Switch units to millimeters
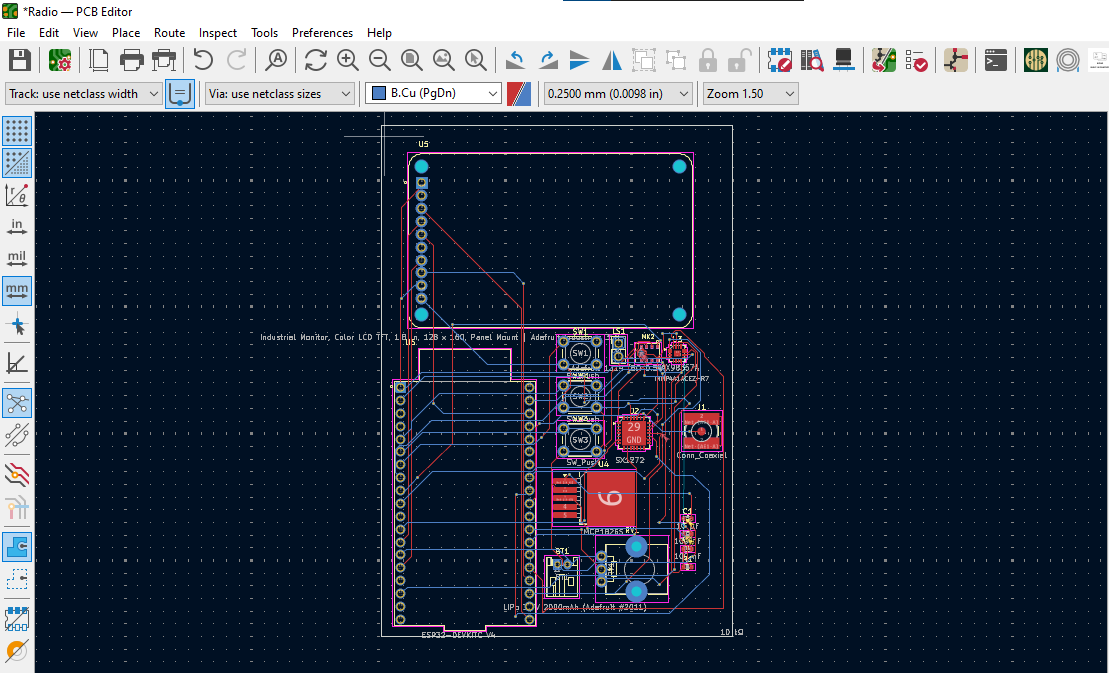The height and width of the screenshot is (673, 1109). tap(17, 291)
